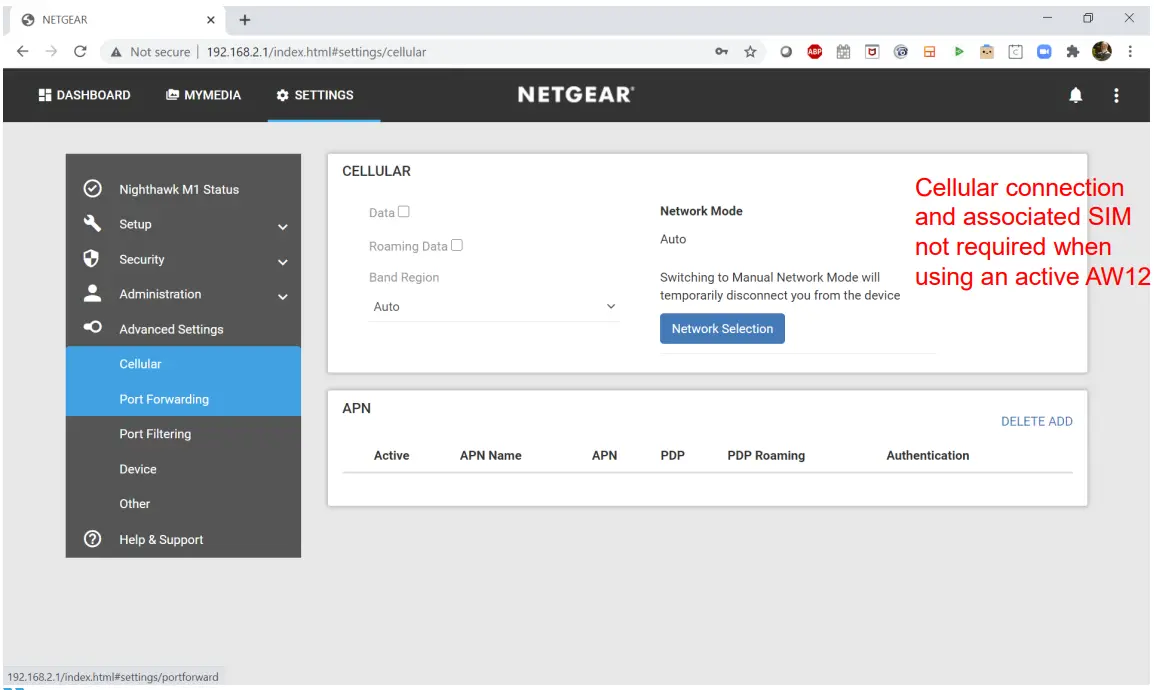Click the Network Selection button
The height and width of the screenshot is (690, 1154).
722,328
